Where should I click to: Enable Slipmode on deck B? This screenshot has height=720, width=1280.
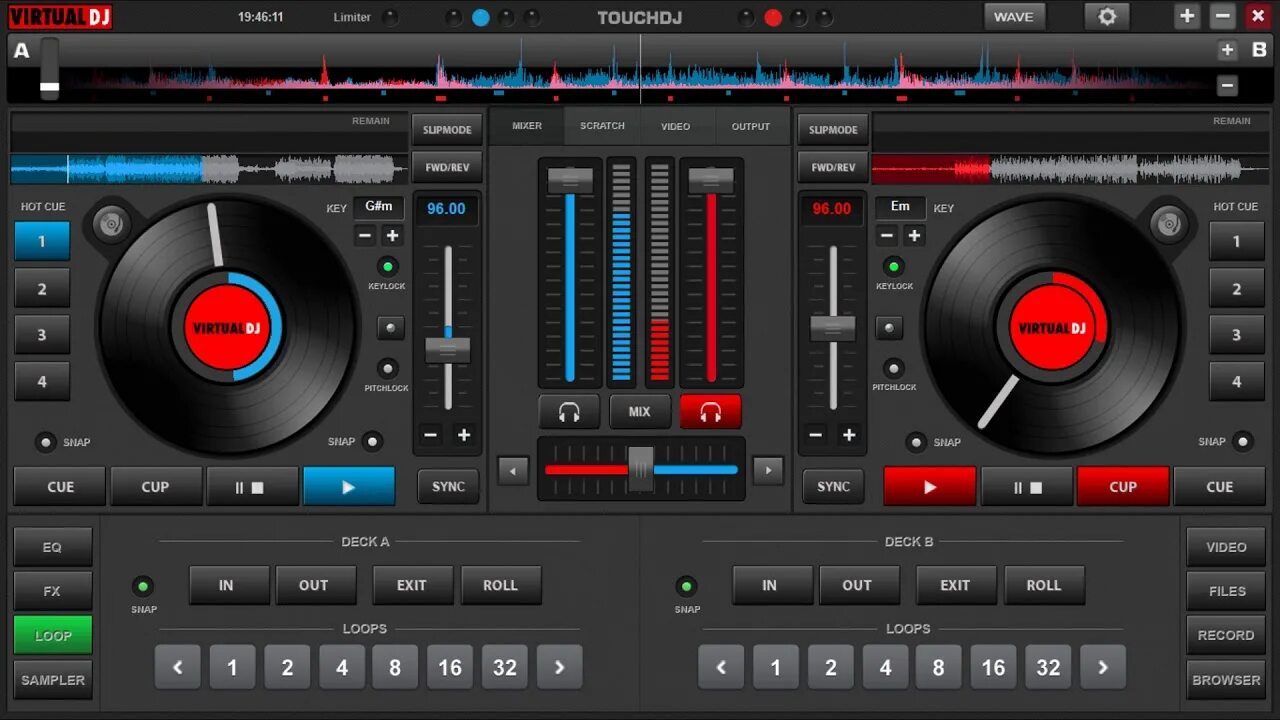(833, 130)
